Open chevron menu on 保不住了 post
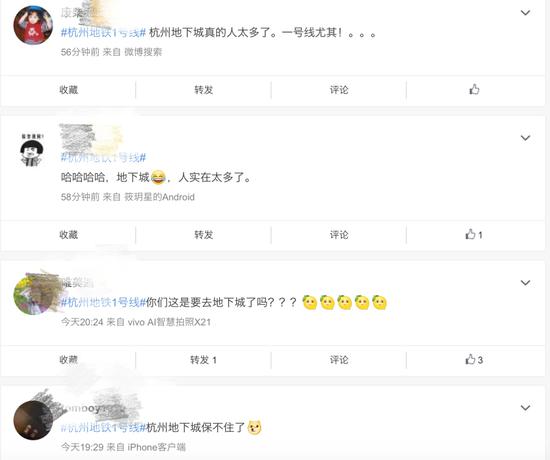550x460 pixels. pyautogui.click(x=525, y=408)
